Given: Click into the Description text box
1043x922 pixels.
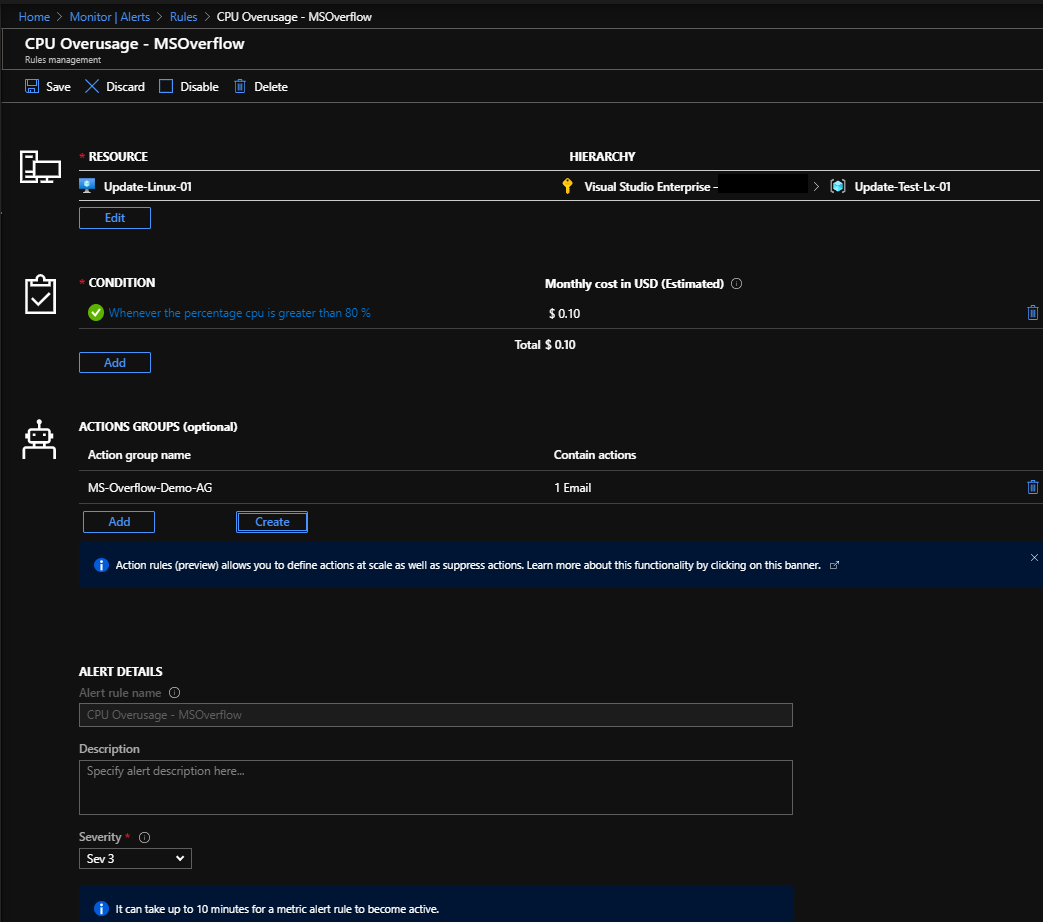Looking at the screenshot, I should click(x=435, y=787).
